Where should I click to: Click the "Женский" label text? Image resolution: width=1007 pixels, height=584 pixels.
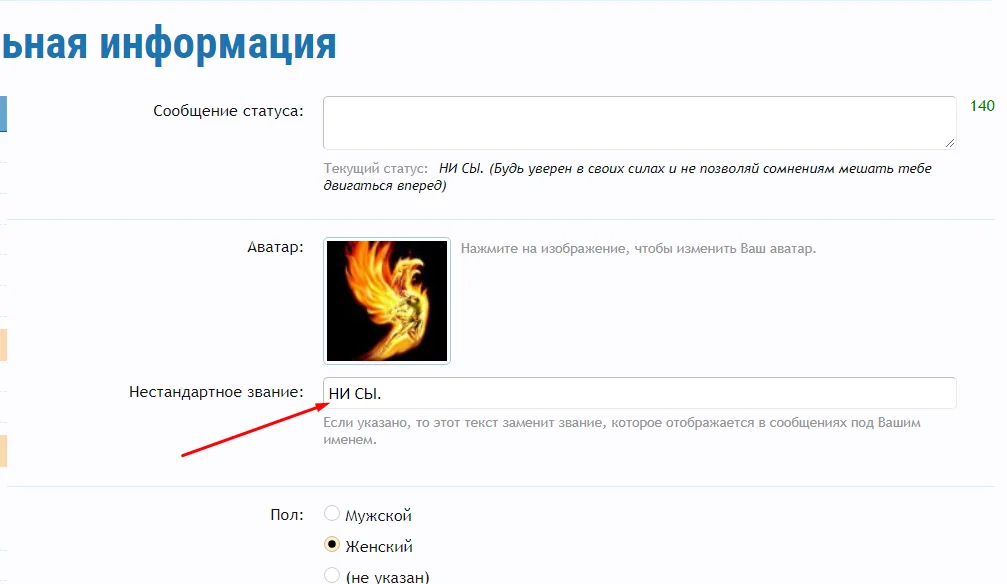coord(379,547)
